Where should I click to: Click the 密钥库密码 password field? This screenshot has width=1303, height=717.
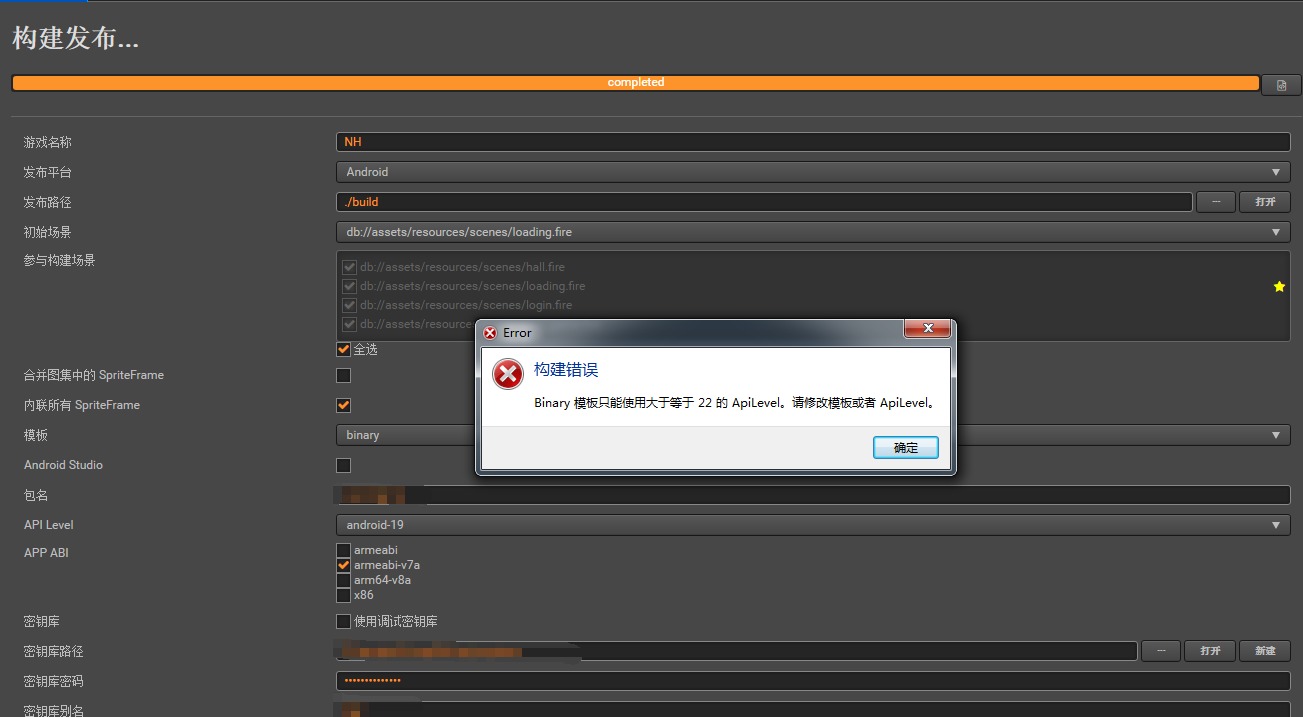click(x=813, y=681)
